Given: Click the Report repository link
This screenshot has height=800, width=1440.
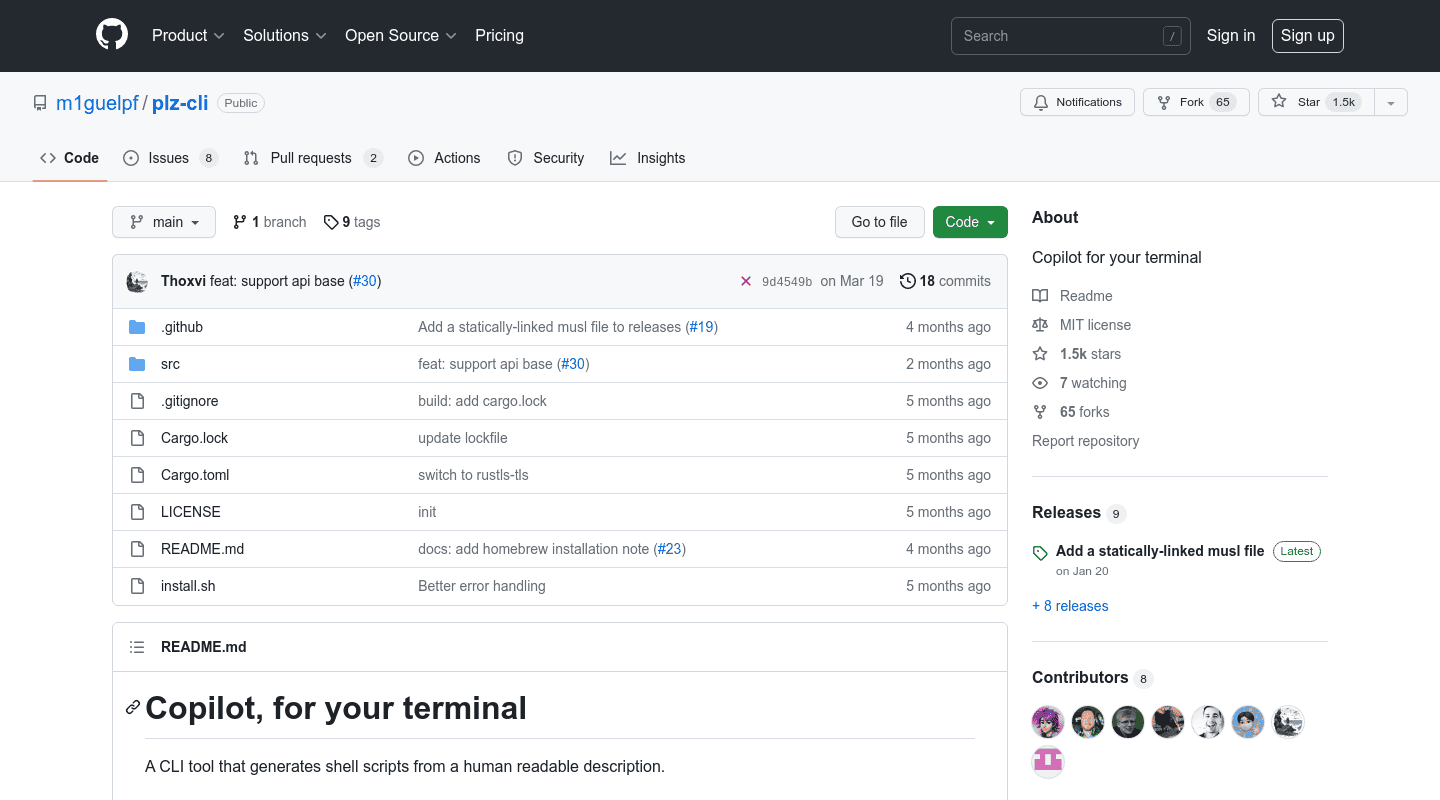Looking at the screenshot, I should tap(1085, 441).
